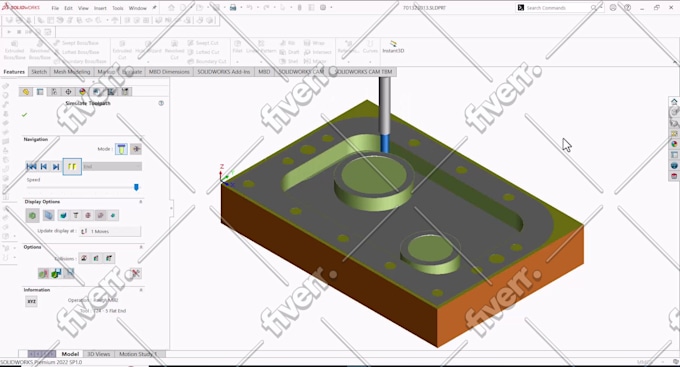The height and width of the screenshot is (367, 680).
Task: Pin the menu bar pushpin
Action: [x=154, y=8]
